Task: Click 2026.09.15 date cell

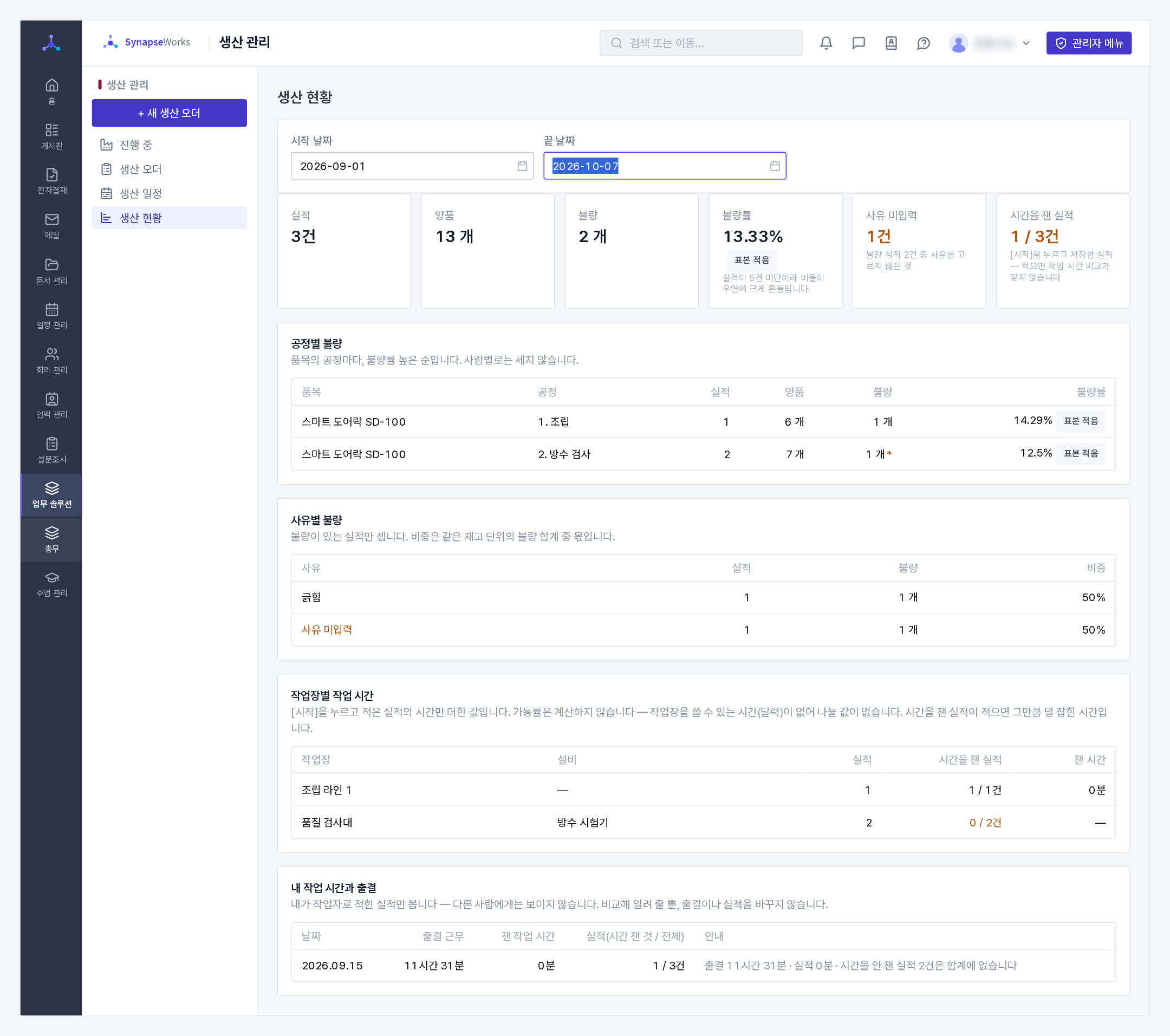Action: point(332,966)
